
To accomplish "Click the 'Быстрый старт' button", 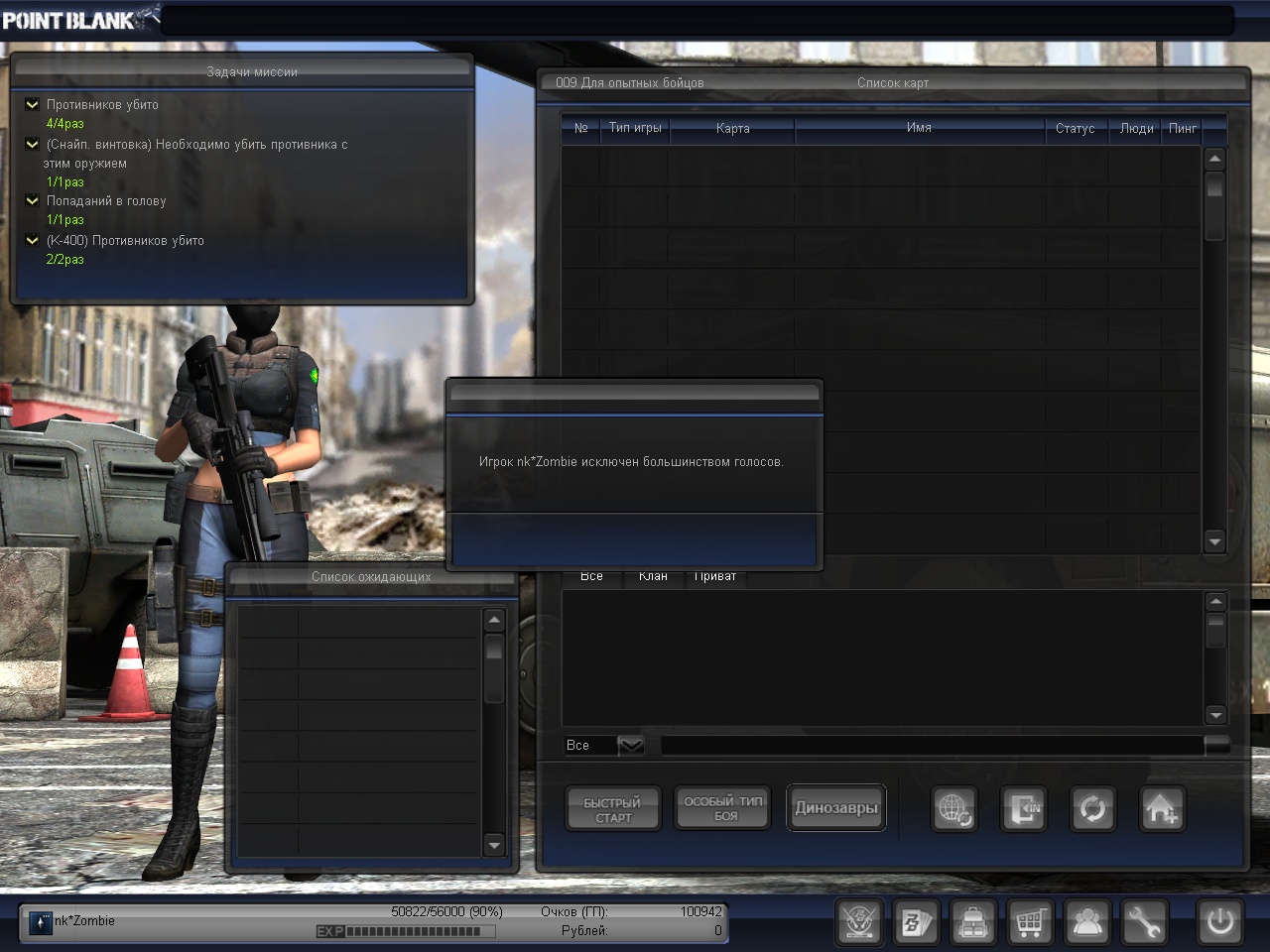I will 613,809.
